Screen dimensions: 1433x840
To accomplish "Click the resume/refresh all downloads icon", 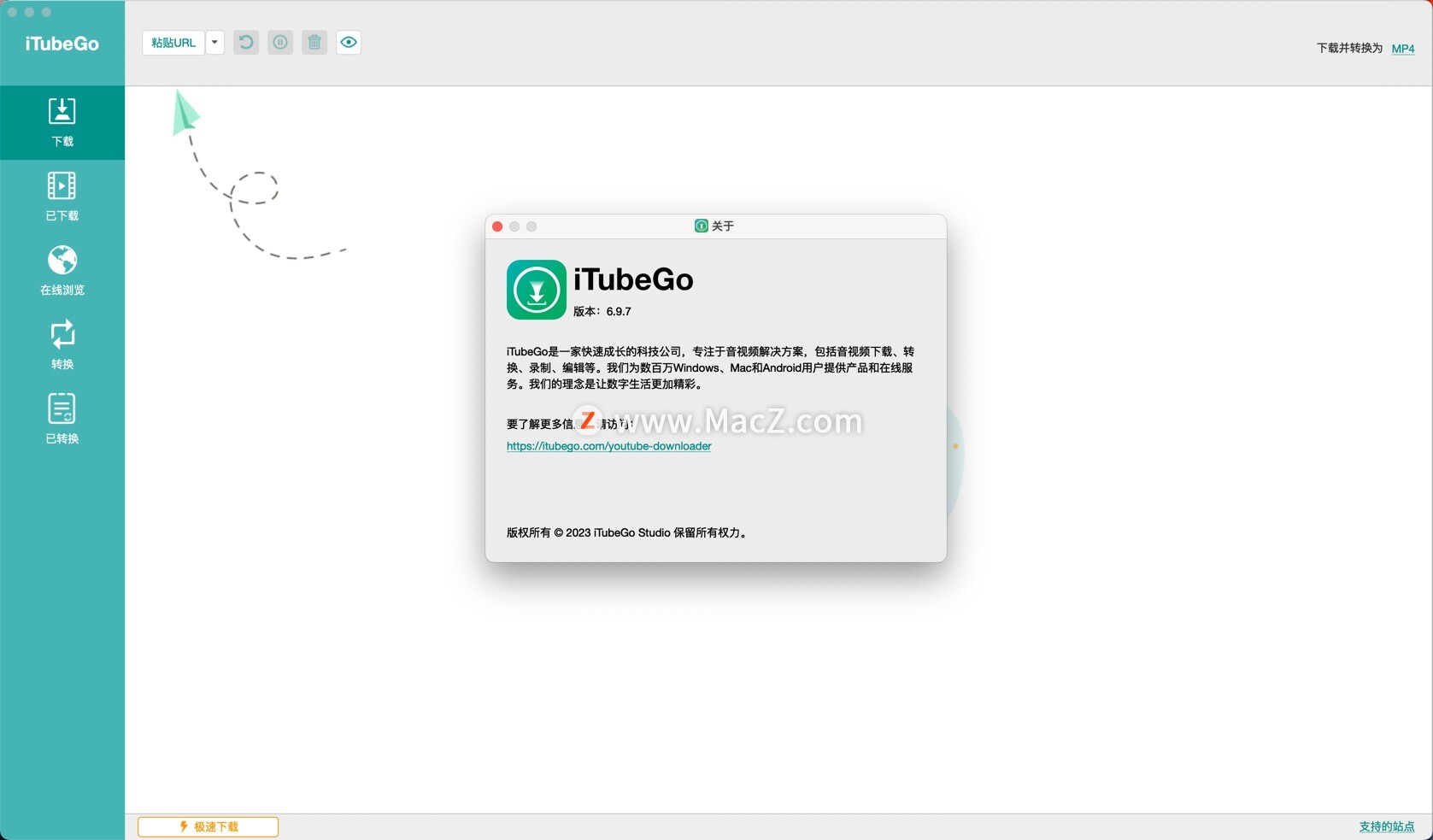I will [x=246, y=43].
